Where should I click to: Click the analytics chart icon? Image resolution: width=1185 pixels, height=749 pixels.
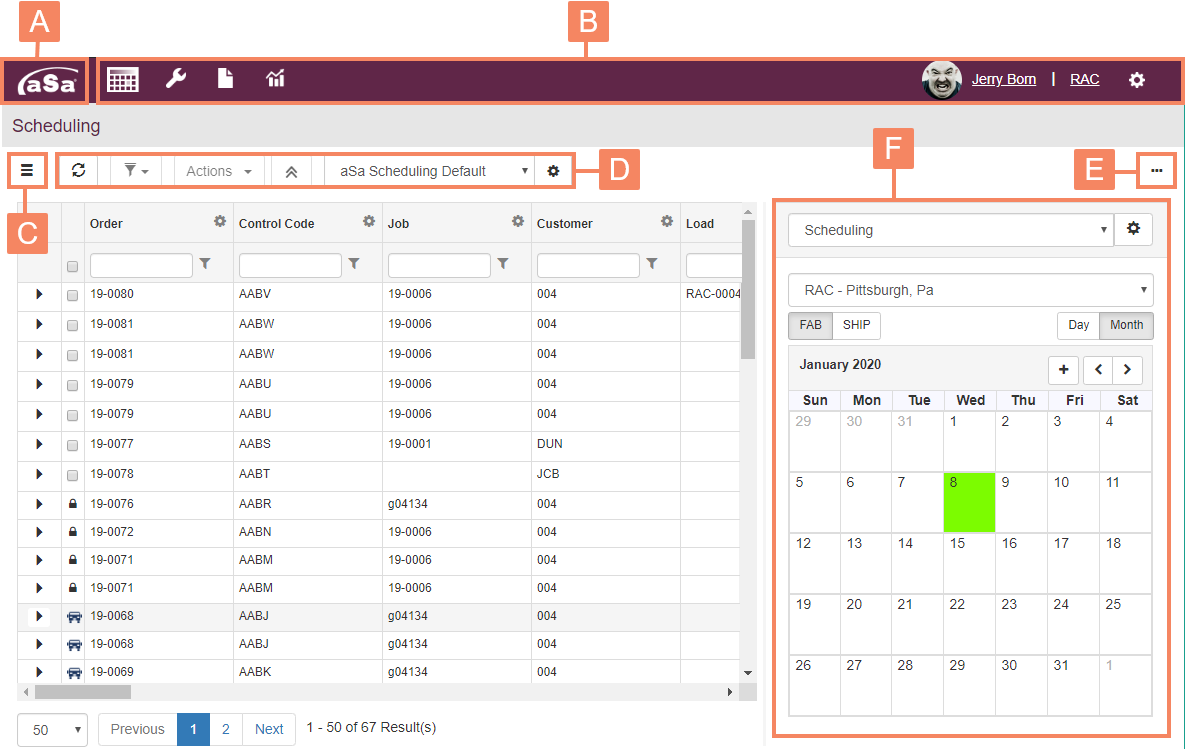275,79
